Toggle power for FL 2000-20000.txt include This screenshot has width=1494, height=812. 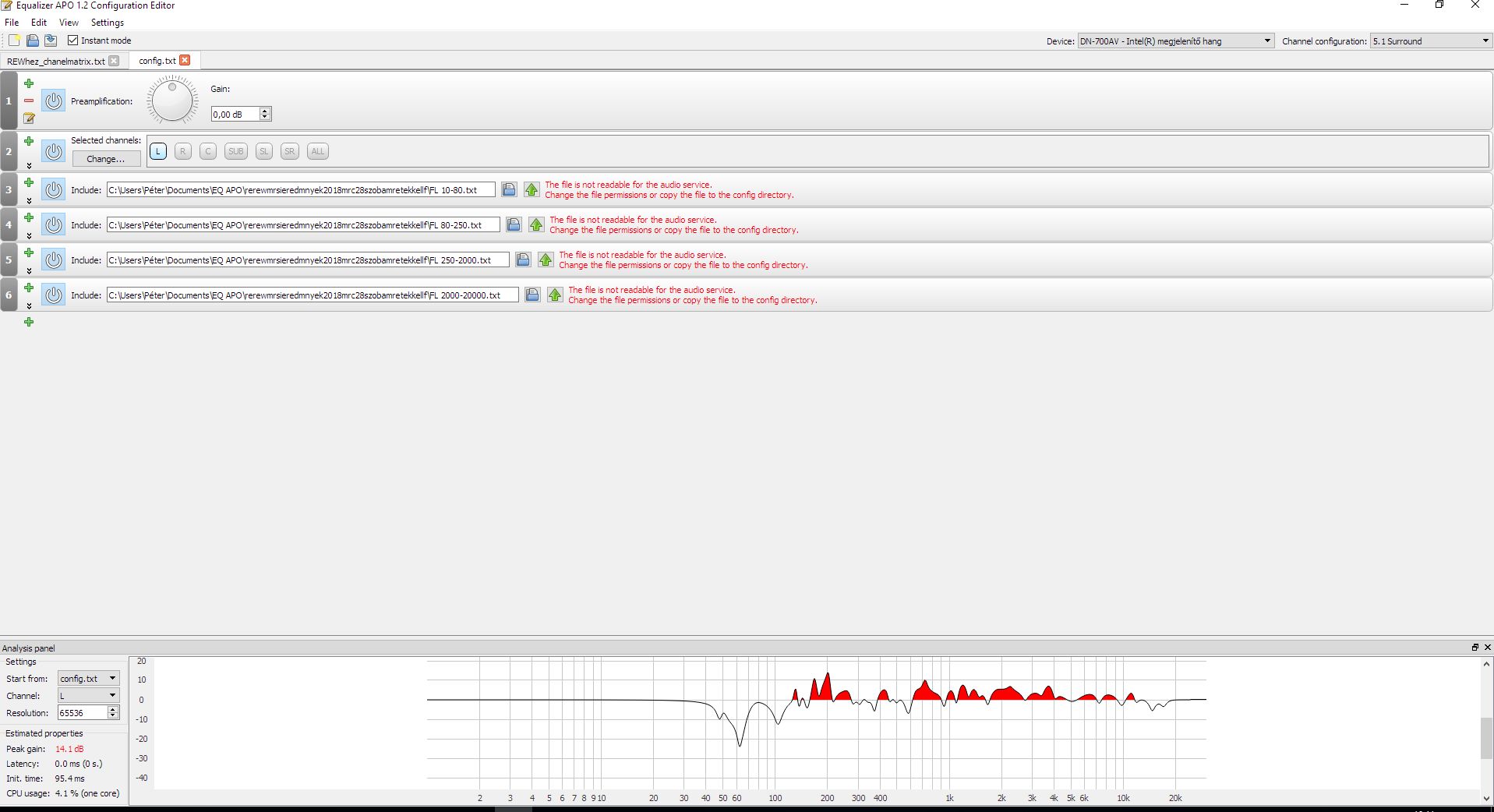(x=53, y=295)
